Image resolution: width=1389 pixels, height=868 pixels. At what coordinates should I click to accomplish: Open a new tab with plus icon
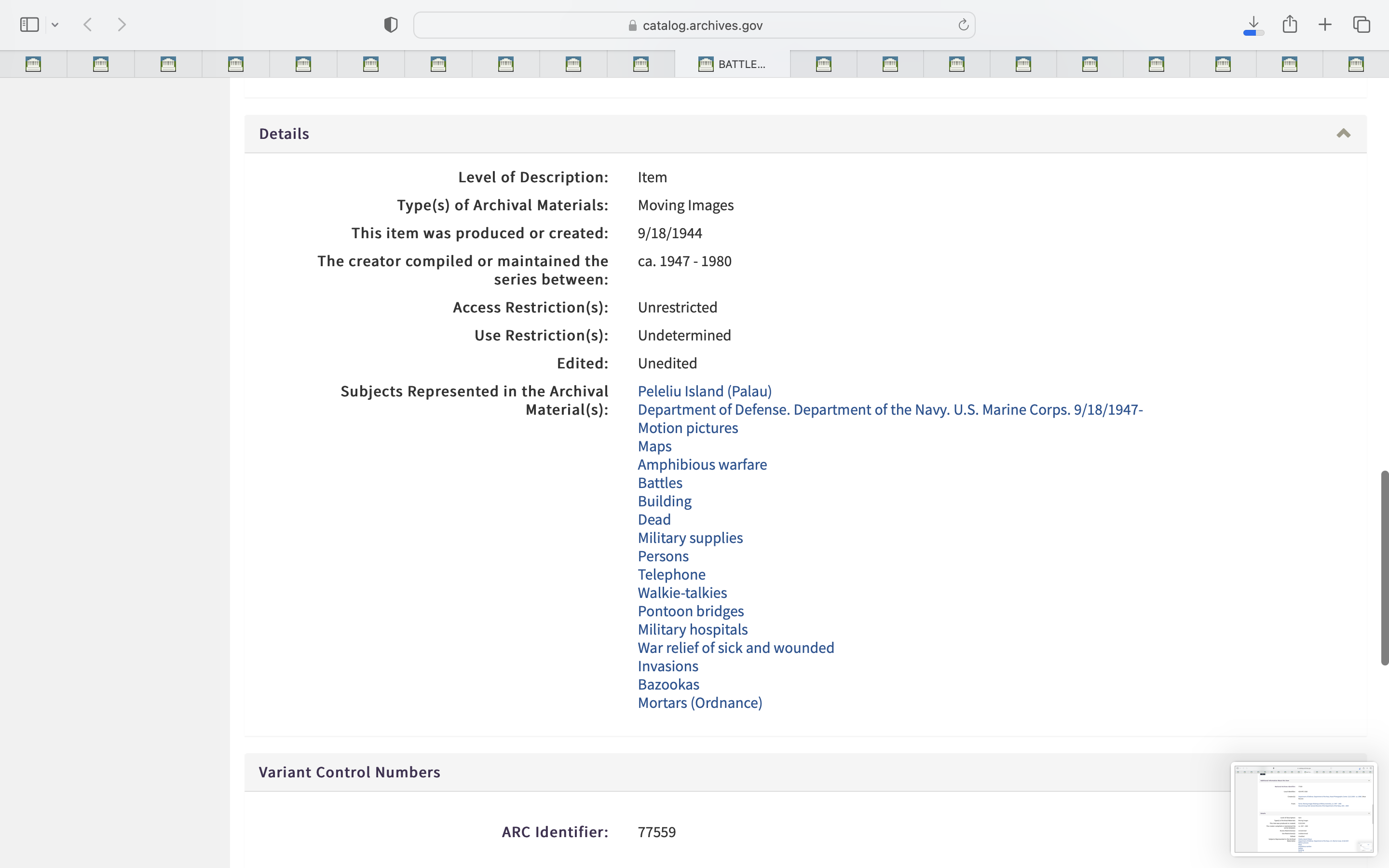pos(1325,25)
